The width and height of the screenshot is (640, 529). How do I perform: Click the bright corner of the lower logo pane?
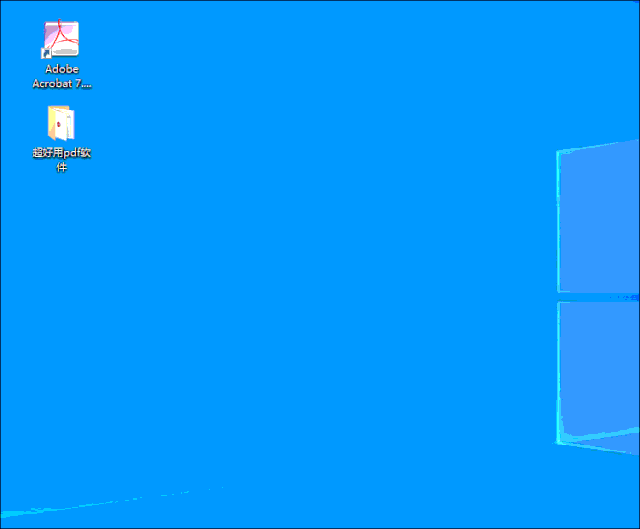pos(561,440)
